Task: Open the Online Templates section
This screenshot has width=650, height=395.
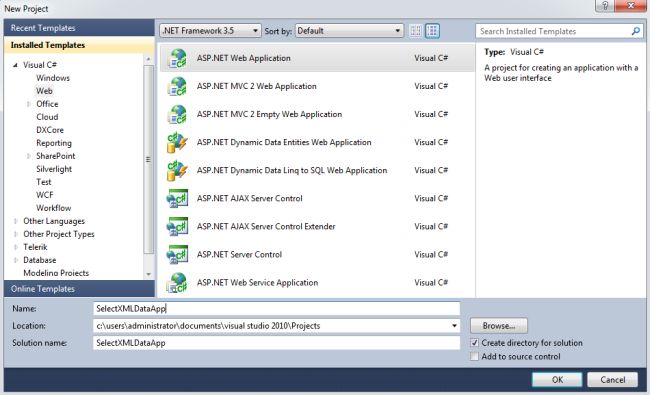Action: [79, 289]
